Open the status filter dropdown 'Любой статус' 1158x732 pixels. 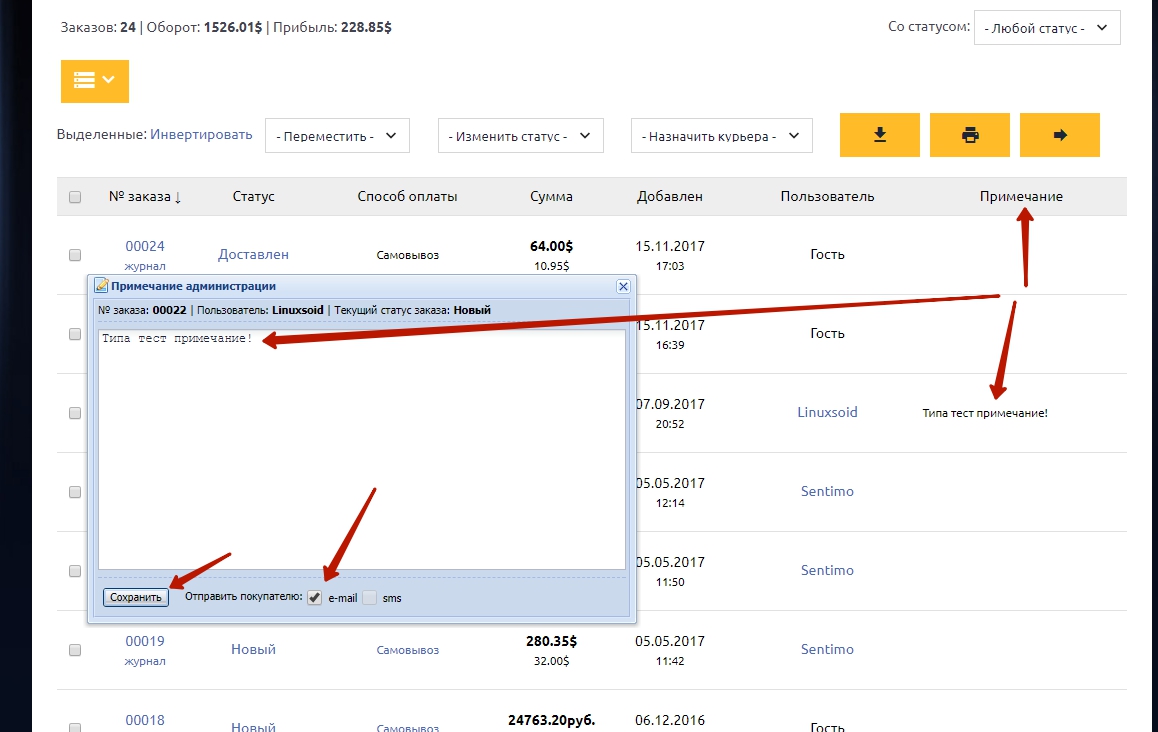pyautogui.click(x=1047, y=28)
